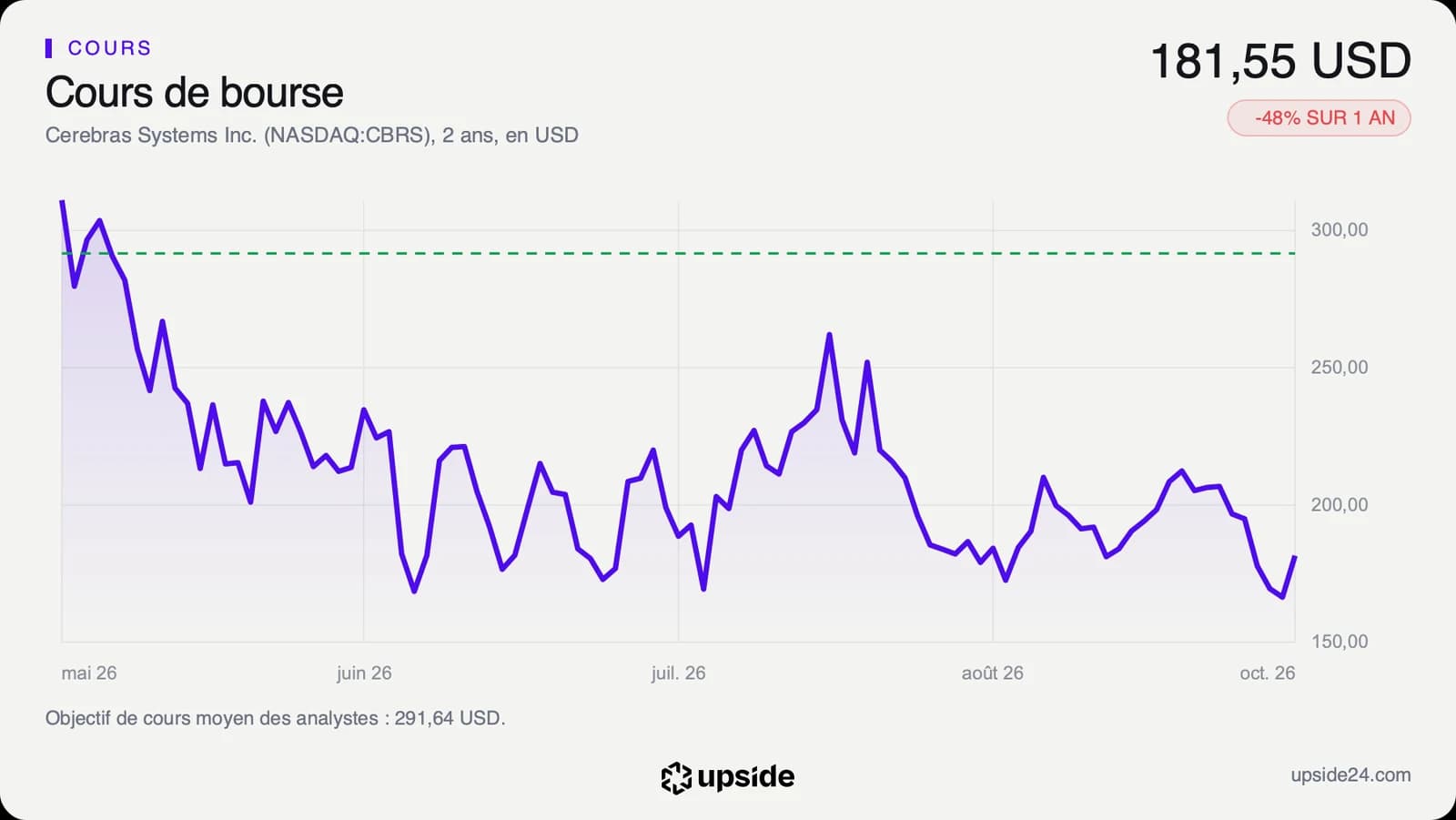The height and width of the screenshot is (820, 1456).
Task: Click the juin 26 x-axis label
Action: coord(364,673)
